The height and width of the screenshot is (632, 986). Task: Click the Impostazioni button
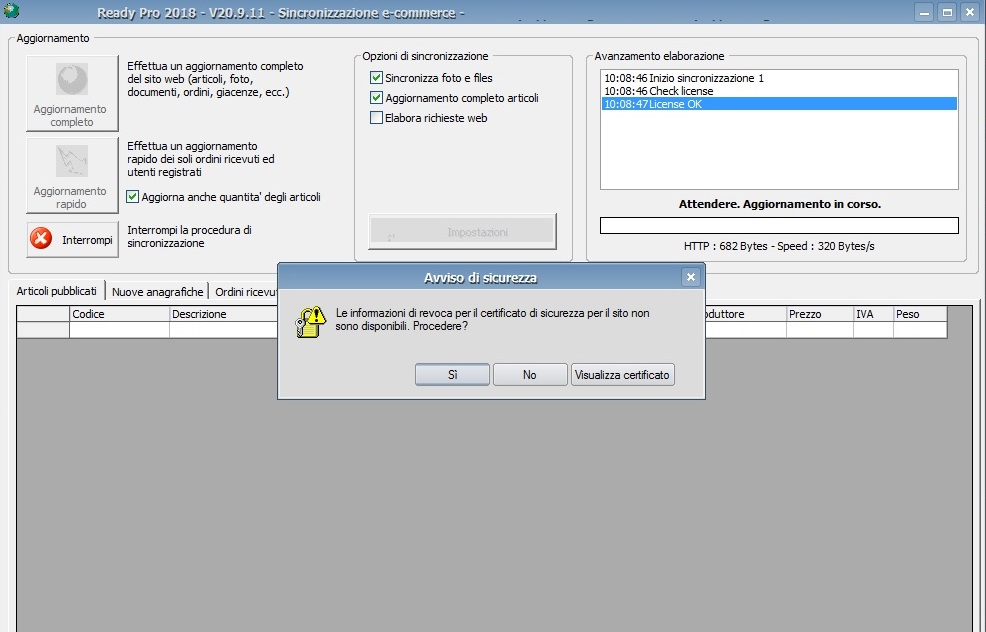click(462, 231)
